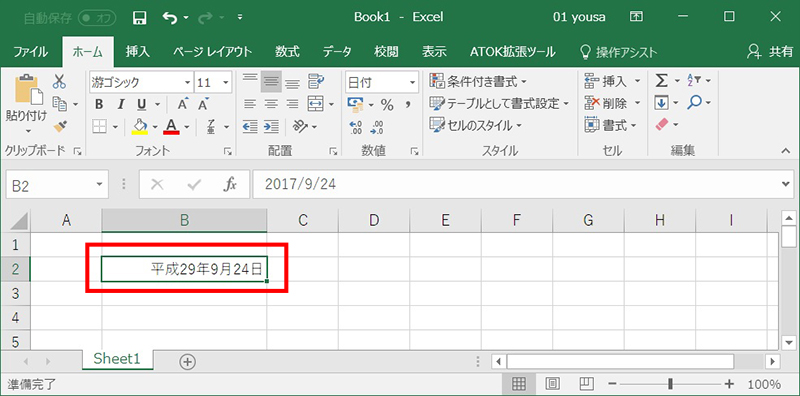800x396 pixels.
Task: Decrease decimal places
Action: click(377, 127)
